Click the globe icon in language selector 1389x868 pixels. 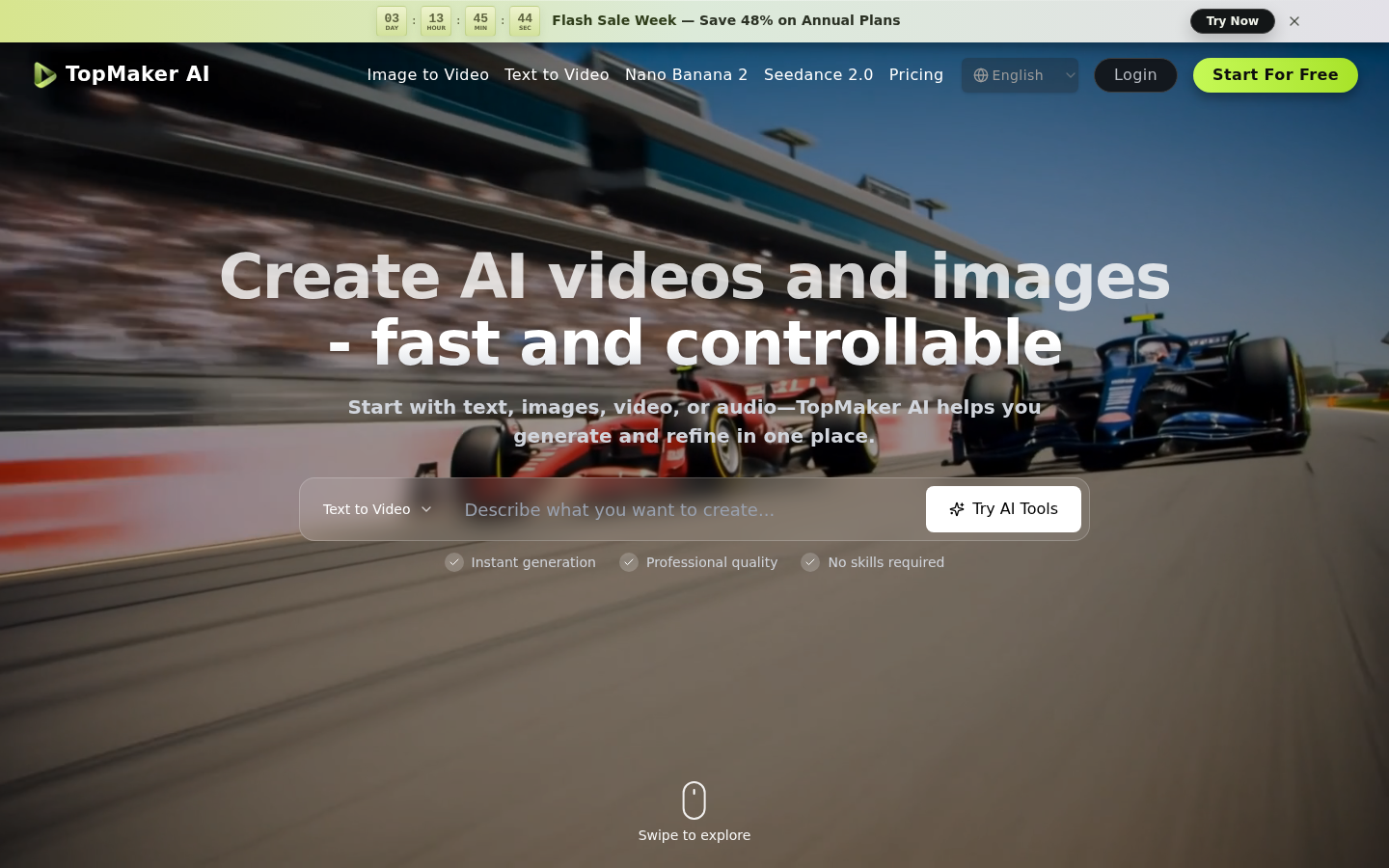click(x=980, y=75)
